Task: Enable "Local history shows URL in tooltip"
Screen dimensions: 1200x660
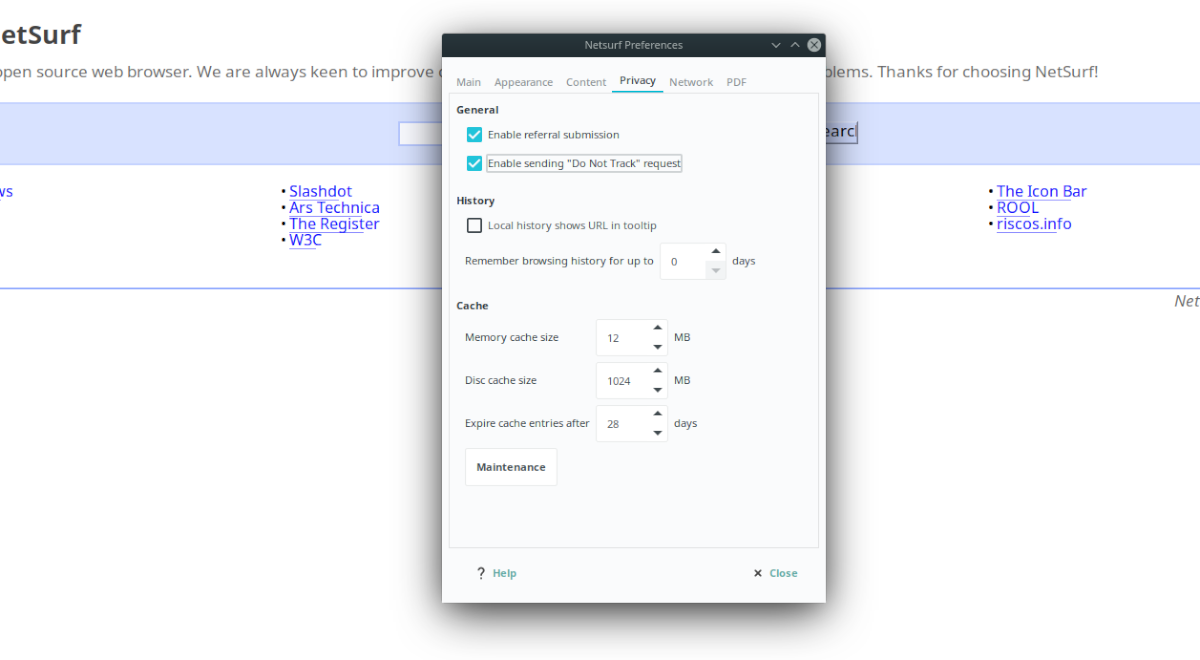Action: pyautogui.click(x=474, y=225)
